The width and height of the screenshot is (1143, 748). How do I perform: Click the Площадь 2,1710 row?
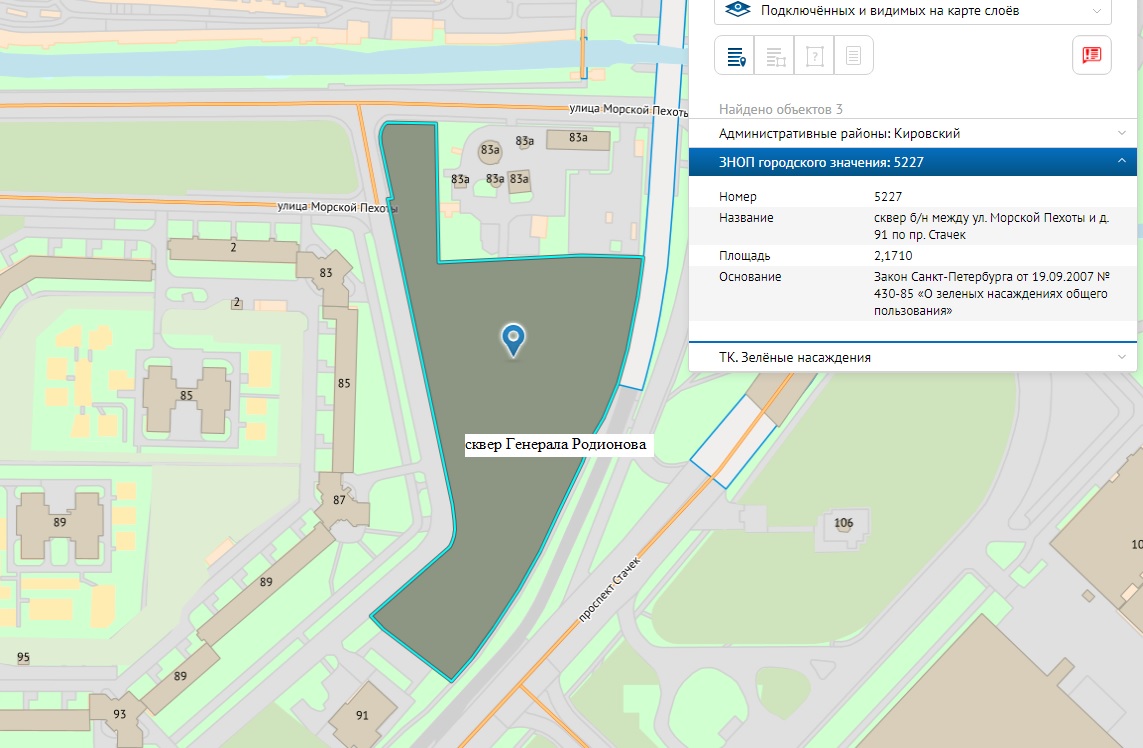(912, 256)
